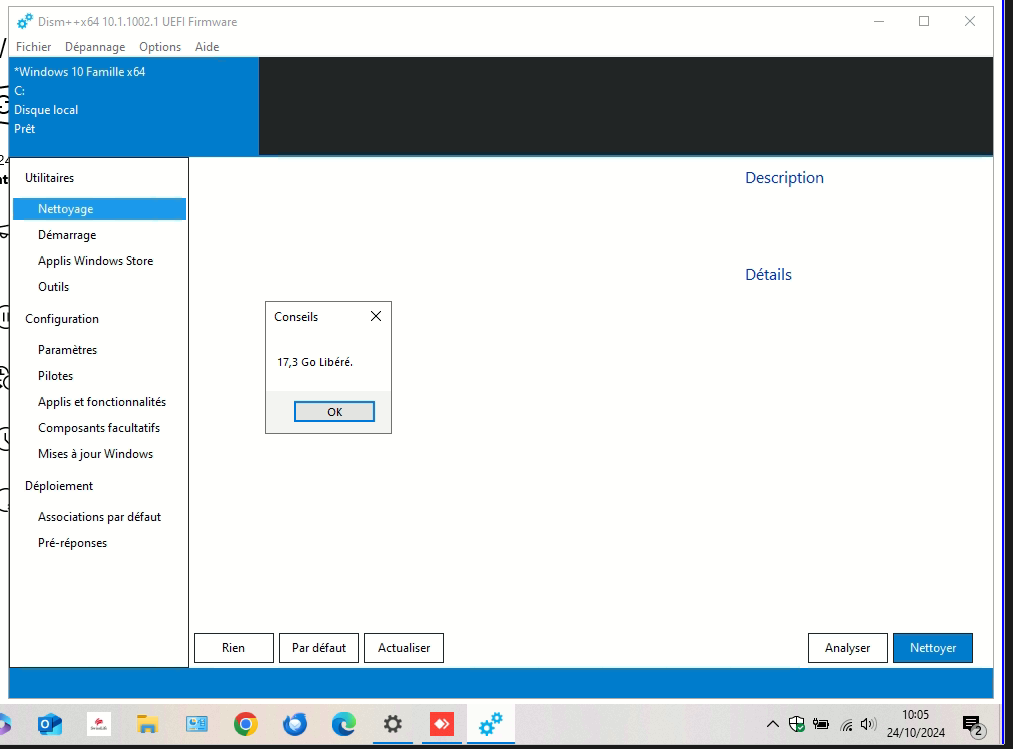Click OK in the Conseils dialog
Screen dimensions: 1013x749
tap(334, 412)
